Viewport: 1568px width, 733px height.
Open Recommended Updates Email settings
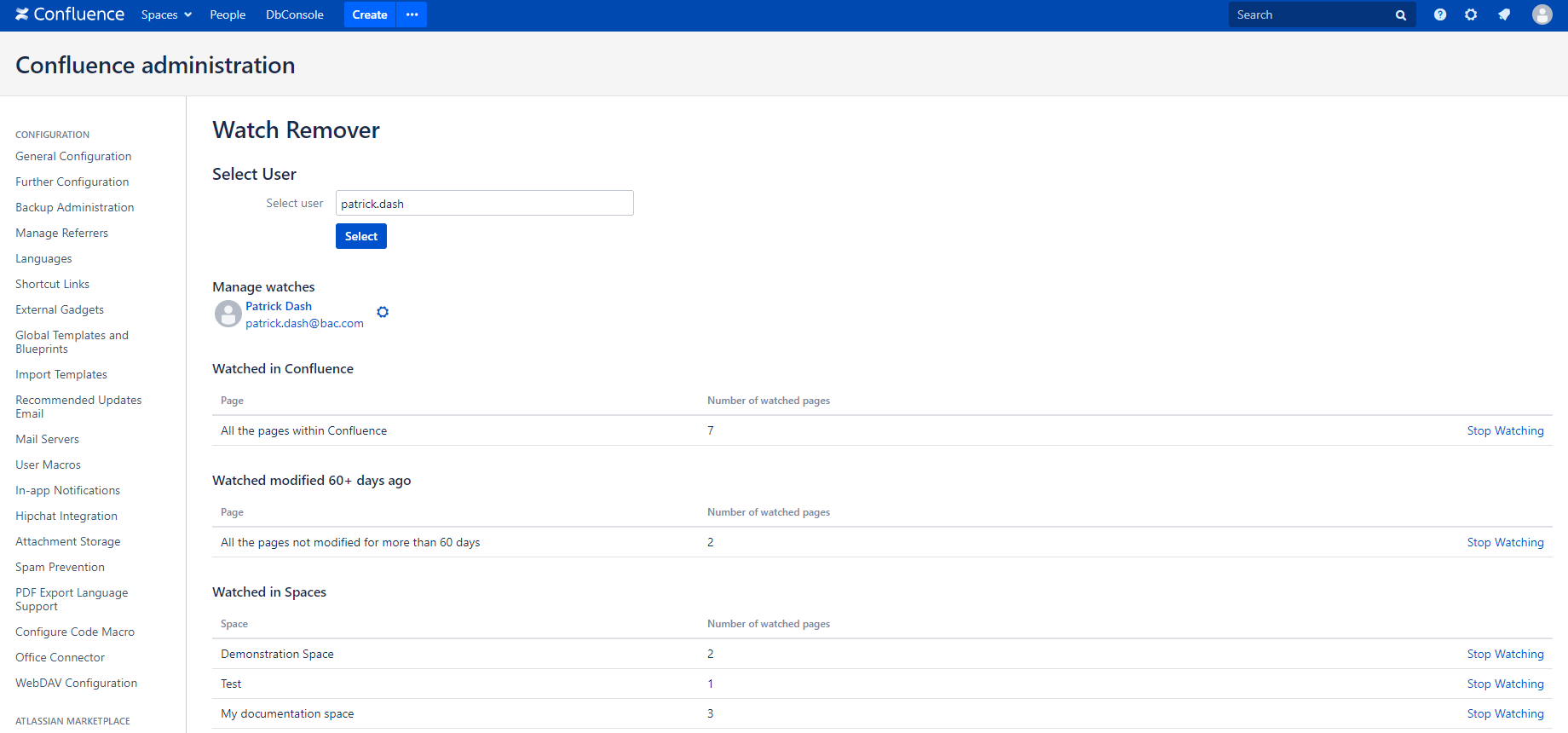pyautogui.click(x=78, y=407)
